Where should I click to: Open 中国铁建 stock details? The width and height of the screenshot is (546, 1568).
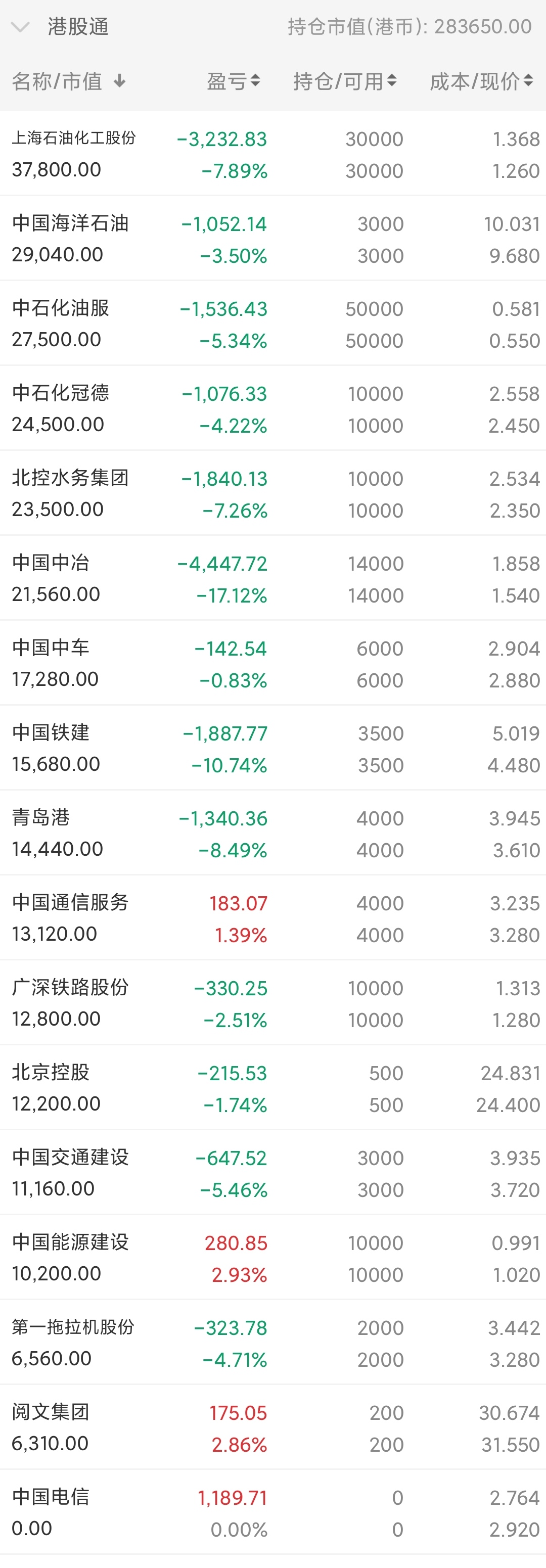click(272, 748)
